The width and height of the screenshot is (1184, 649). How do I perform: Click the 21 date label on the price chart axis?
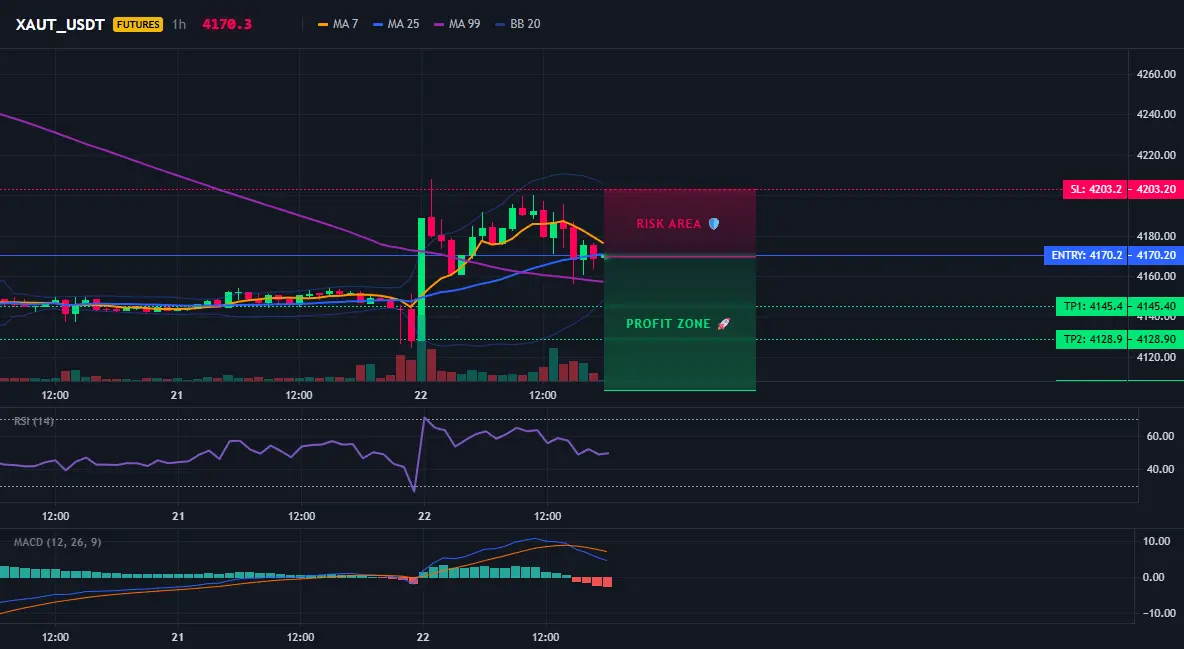pyautogui.click(x=177, y=395)
